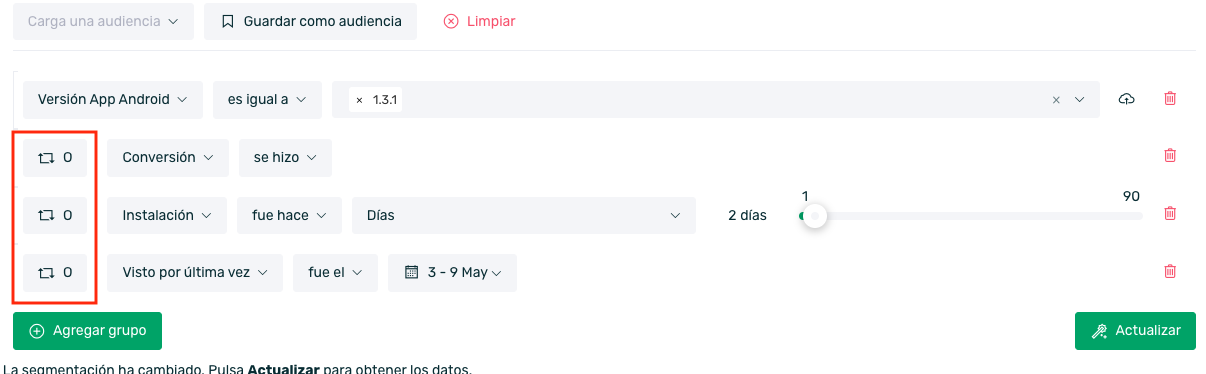Delete the Visto por última vez row
Viewport: 1206px width, 374px height.
(1170, 271)
